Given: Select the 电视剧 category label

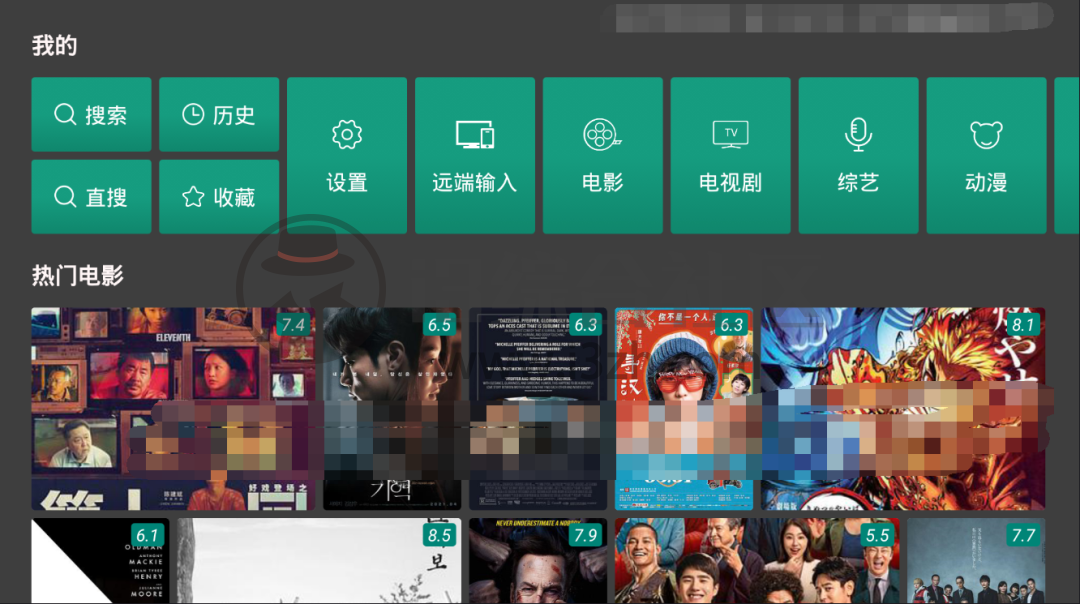Looking at the screenshot, I should point(730,183).
